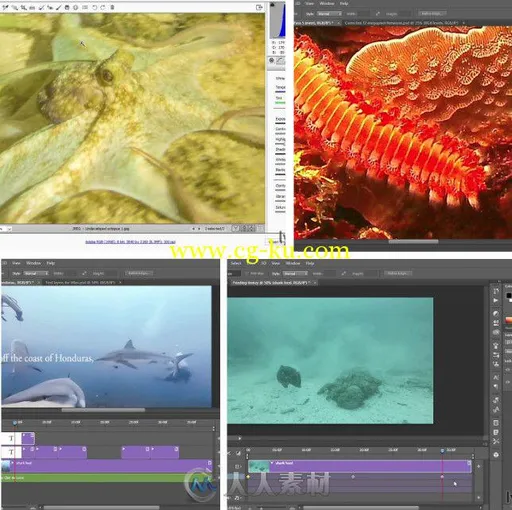Open the Paragraph panel icon in right dock

496,387
